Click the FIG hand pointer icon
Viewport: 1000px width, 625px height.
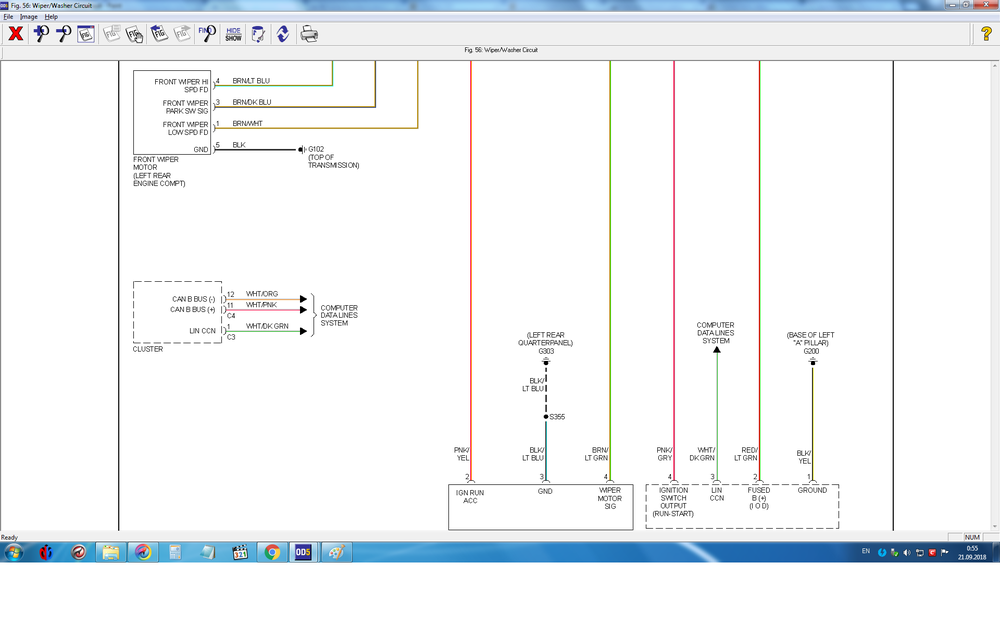pyautogui.click(x=135, y=34)
